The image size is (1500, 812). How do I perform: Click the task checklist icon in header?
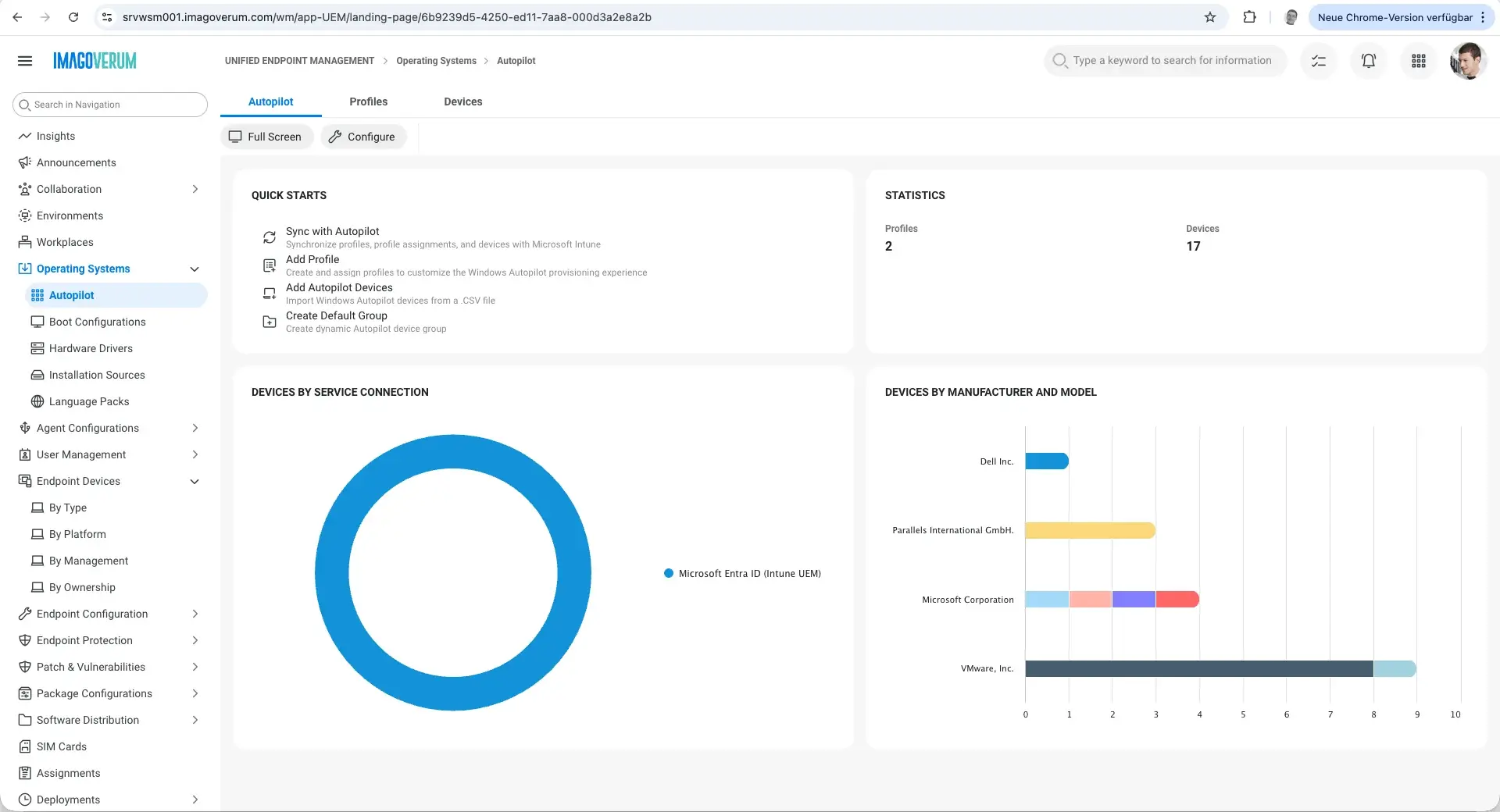coord(1318,61)
